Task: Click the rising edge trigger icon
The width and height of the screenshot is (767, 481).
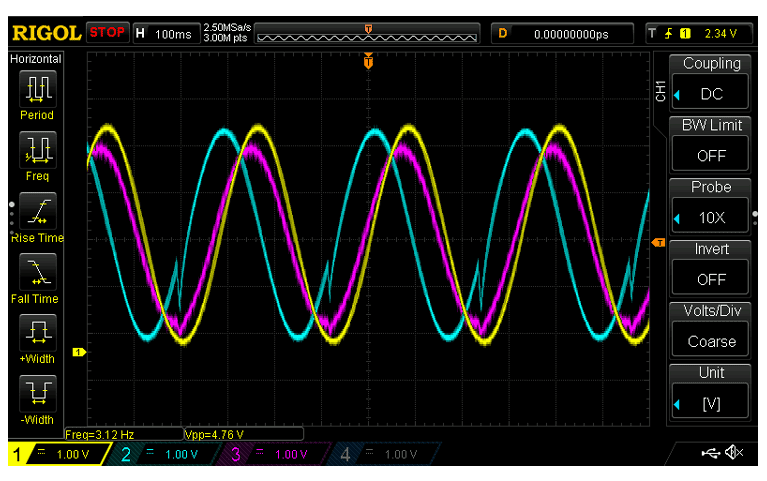Action: pos(668,34)
